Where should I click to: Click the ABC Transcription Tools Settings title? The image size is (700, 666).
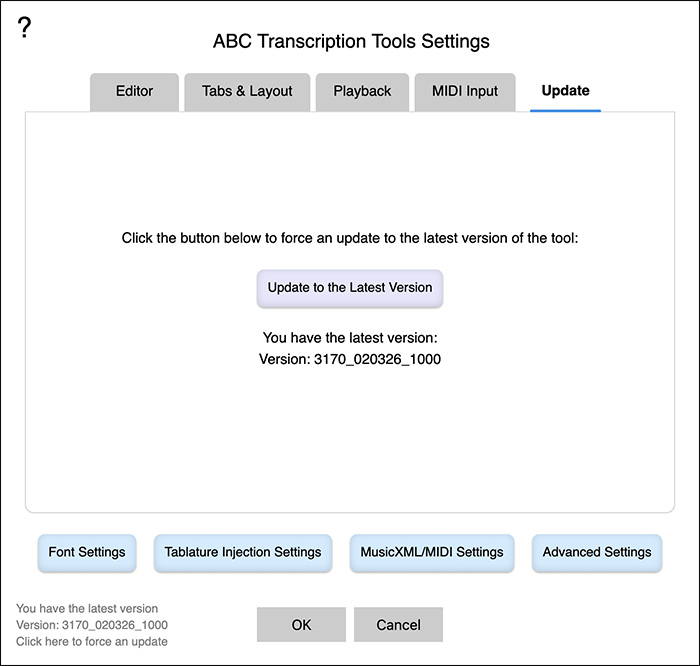pyautogui.click(x=351, y=42)
